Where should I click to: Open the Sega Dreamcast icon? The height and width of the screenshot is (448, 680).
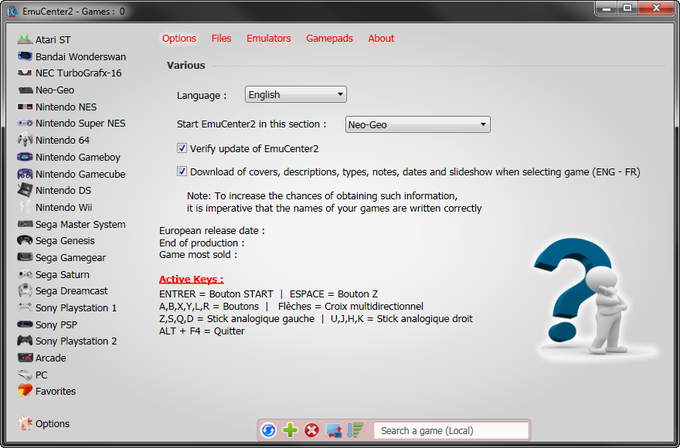coord(25,290)
